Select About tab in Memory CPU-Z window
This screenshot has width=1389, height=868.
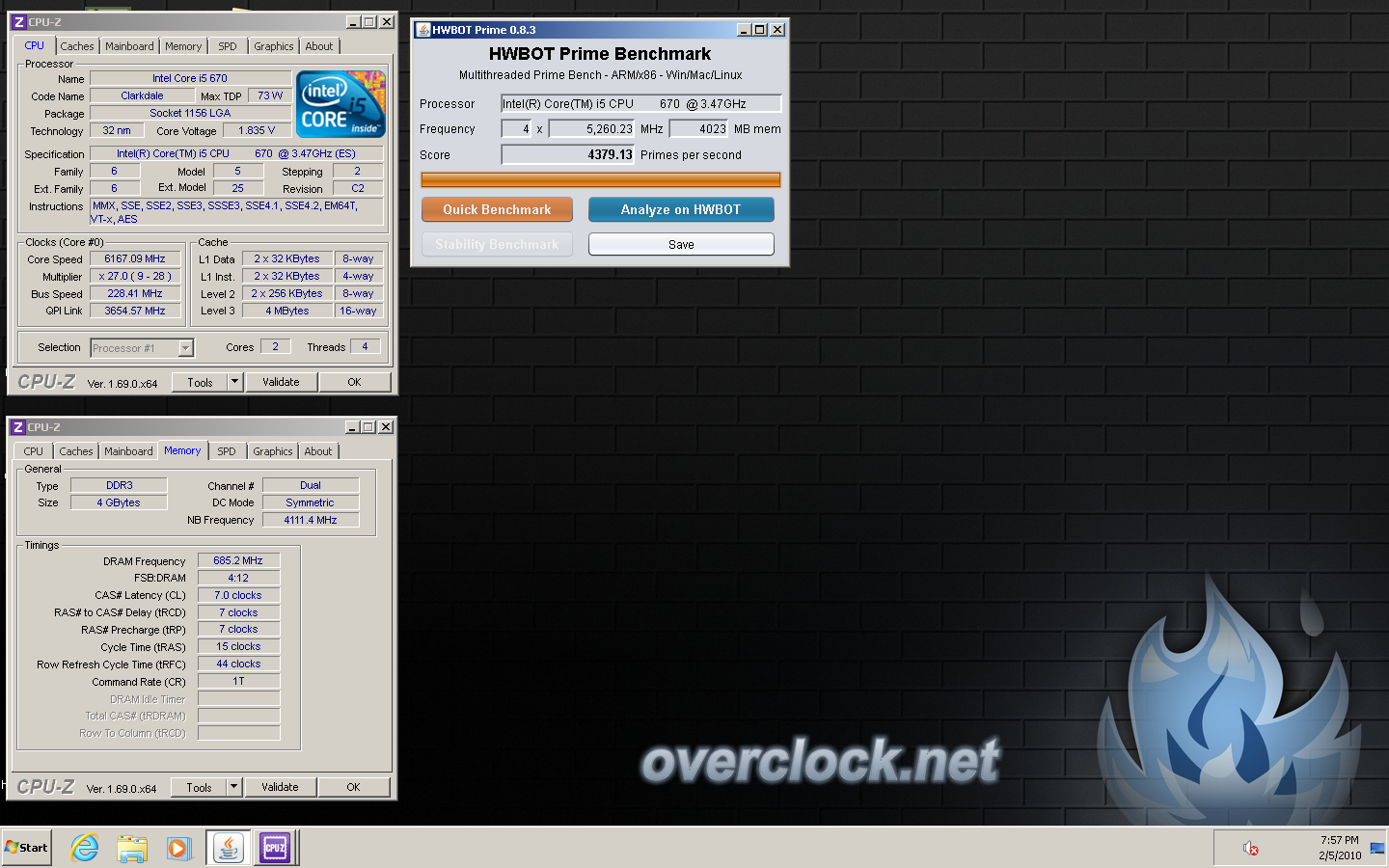point(318,451)
